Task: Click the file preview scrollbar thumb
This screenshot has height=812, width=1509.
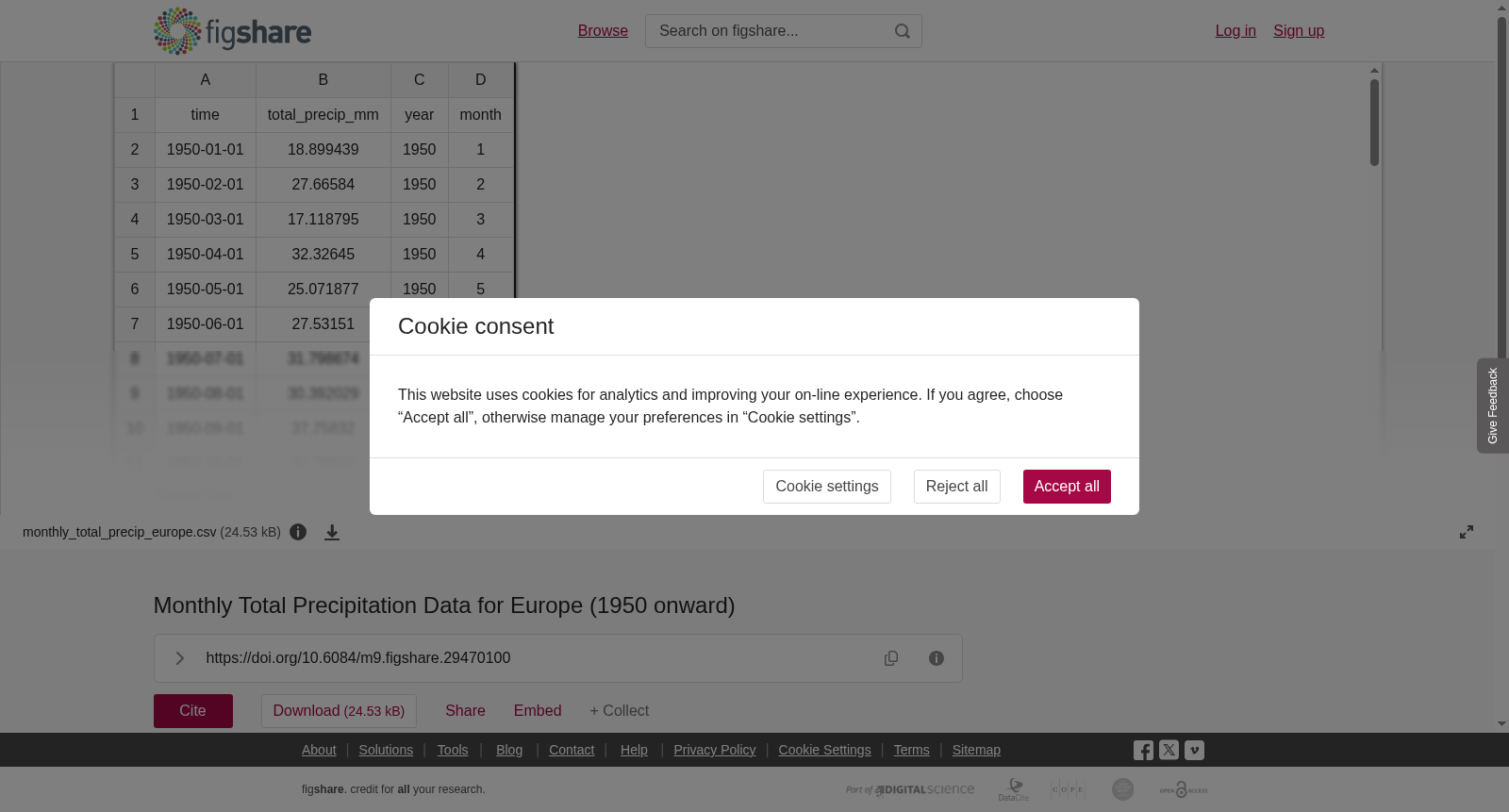Action: (1375, 123)
